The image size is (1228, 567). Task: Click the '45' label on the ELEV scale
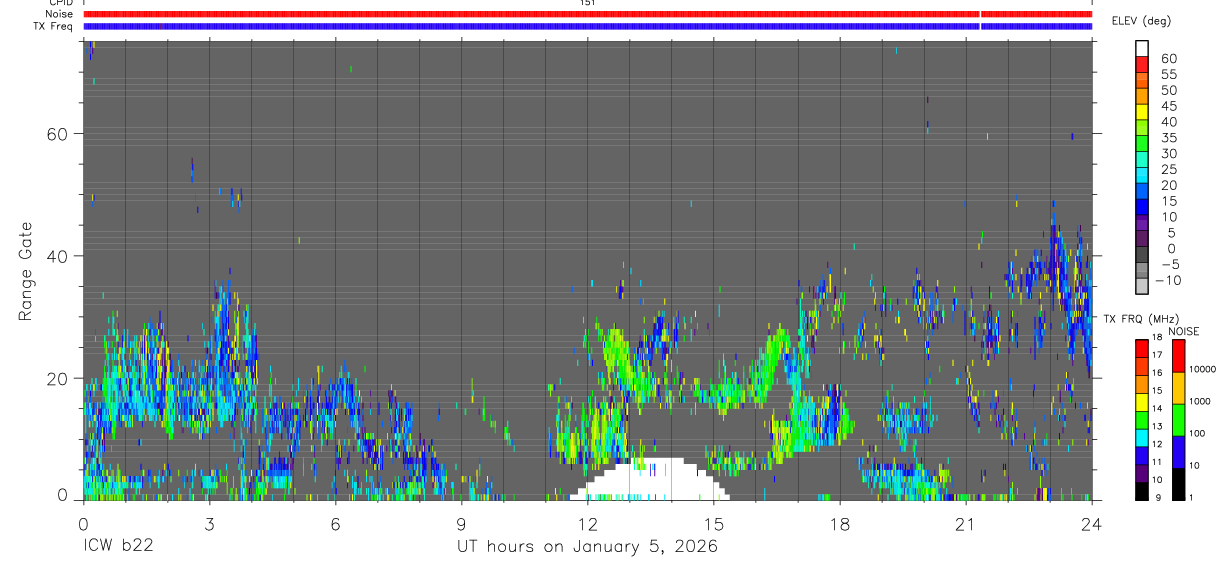pyautogui.click(x=1167, y=106)
